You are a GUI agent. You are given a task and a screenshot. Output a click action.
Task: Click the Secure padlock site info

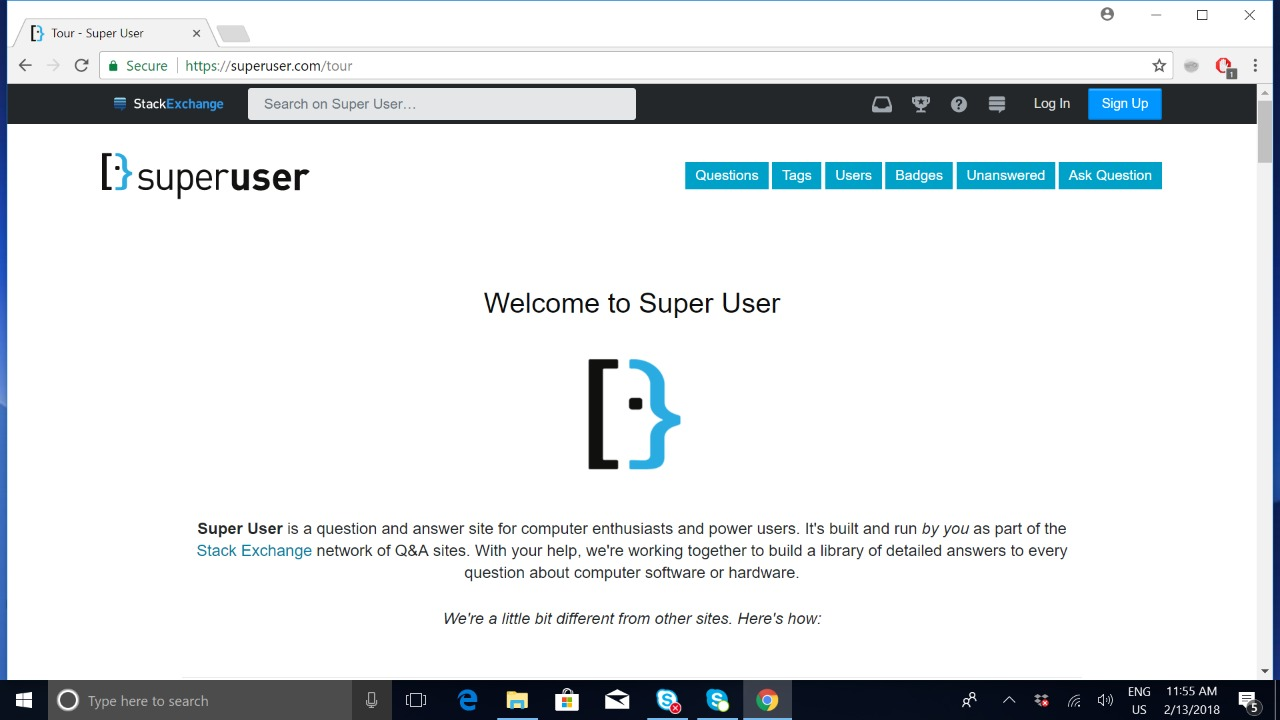[x=138, y=66]
